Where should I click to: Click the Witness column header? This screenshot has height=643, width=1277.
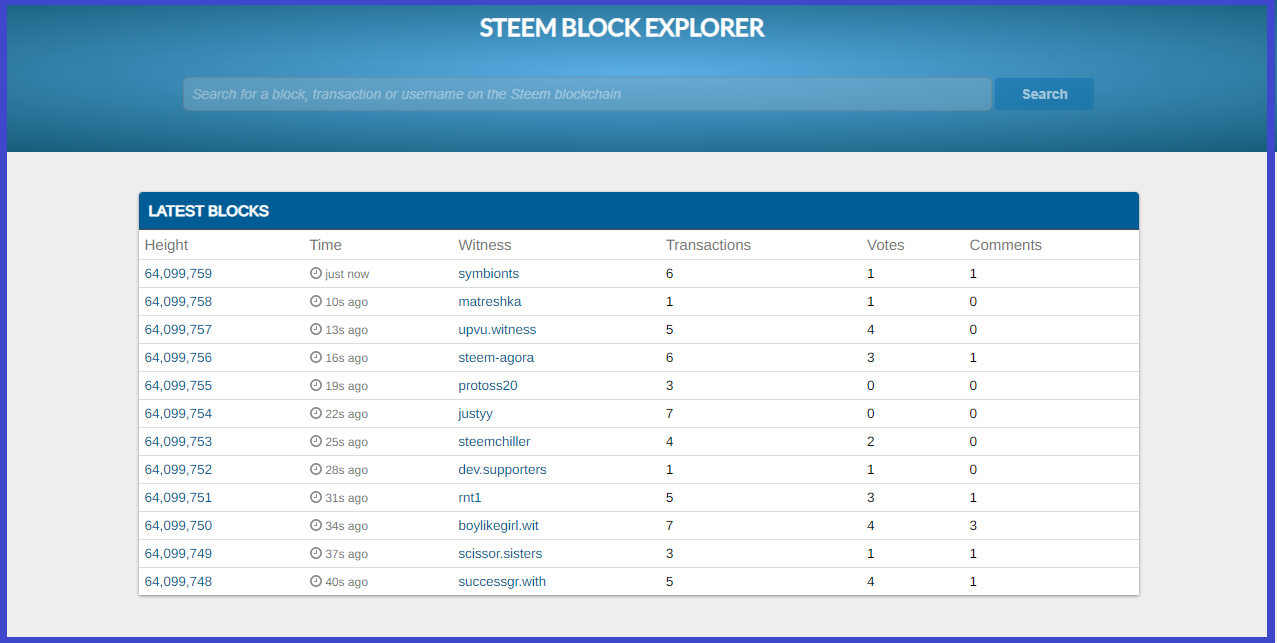485,245
